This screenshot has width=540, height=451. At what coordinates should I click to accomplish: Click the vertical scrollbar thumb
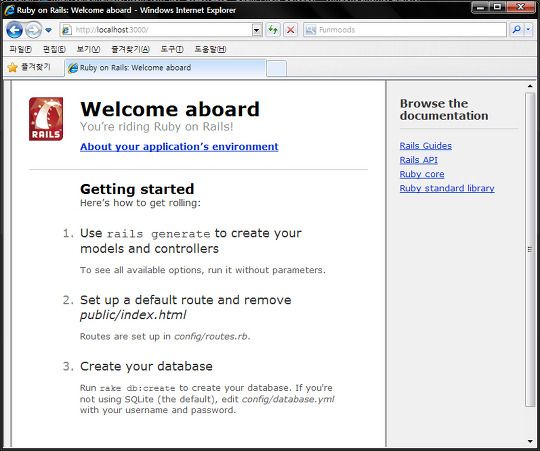pyautogui.click(x=530, y=250)
